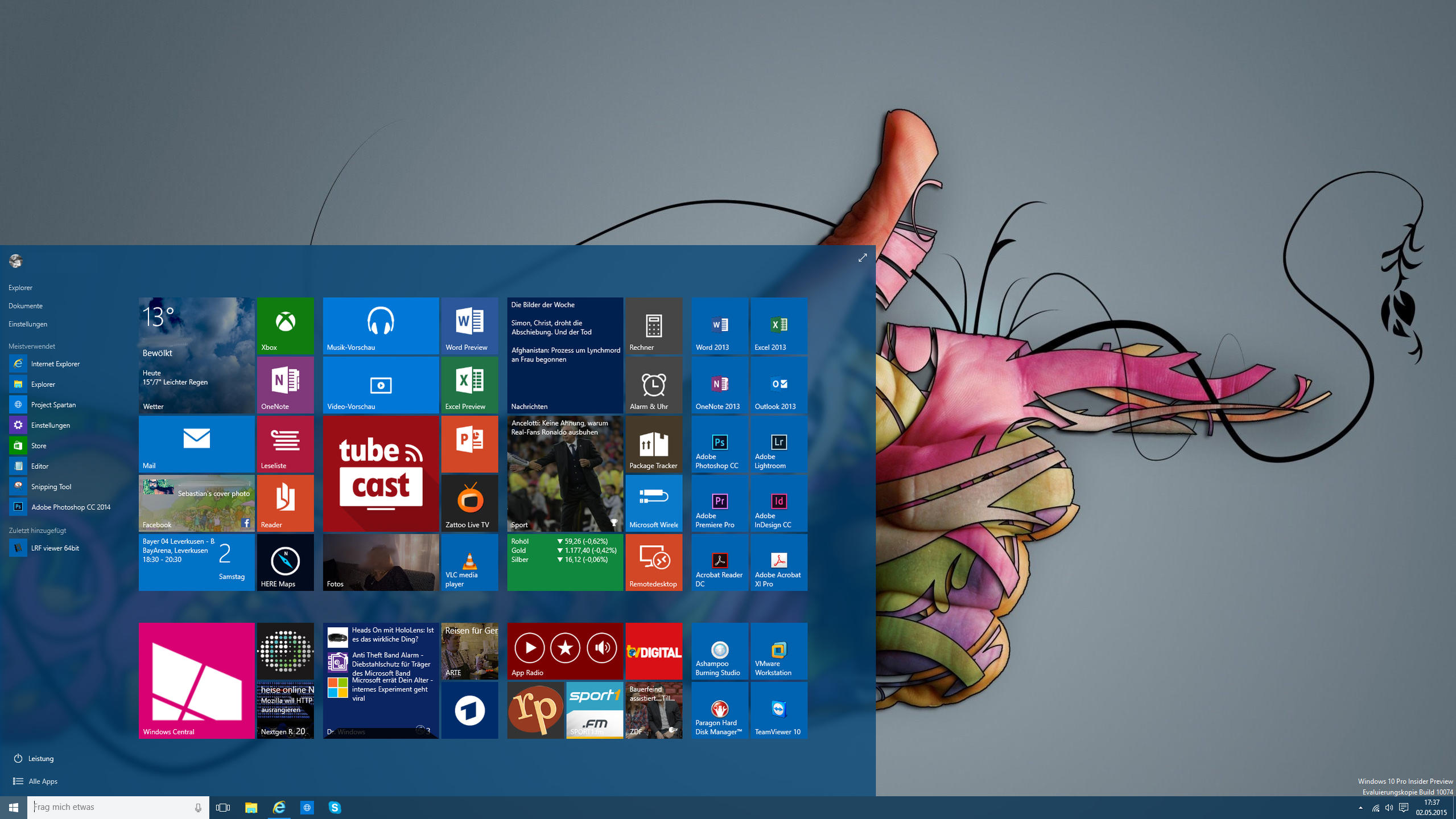The height and width of the screenshot is (819, 1456).
Task: Open Dokumente from Start menu
Action: pyautogui.click(x=26, y=306)
